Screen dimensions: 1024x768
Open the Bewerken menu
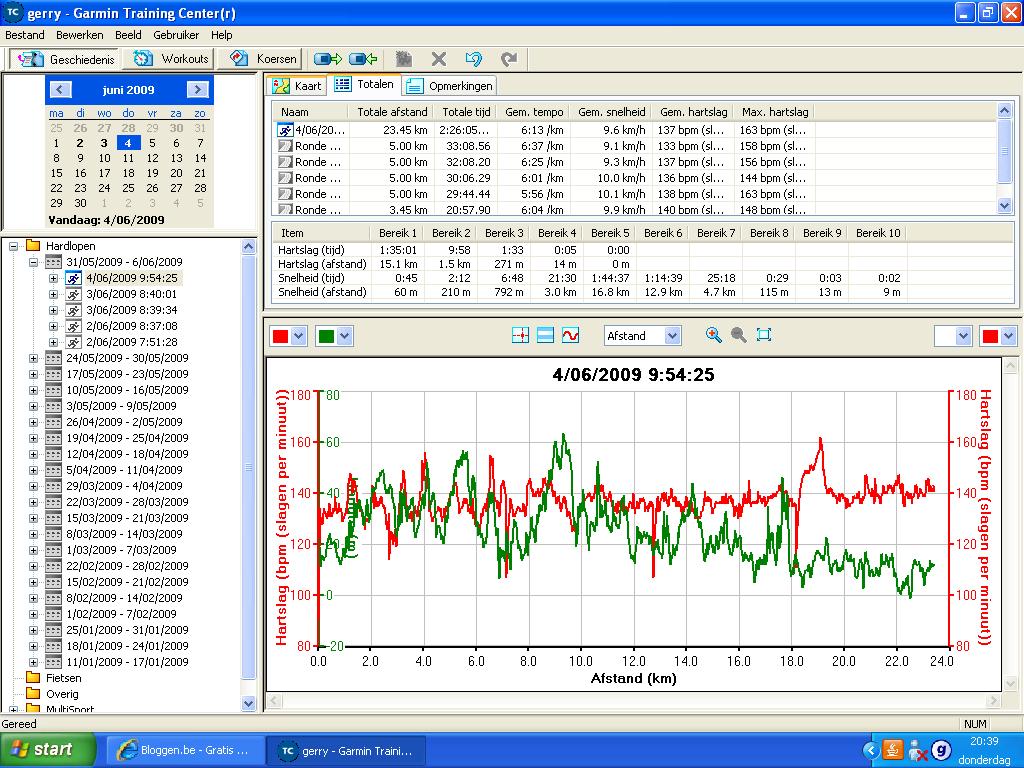[80, 35]
